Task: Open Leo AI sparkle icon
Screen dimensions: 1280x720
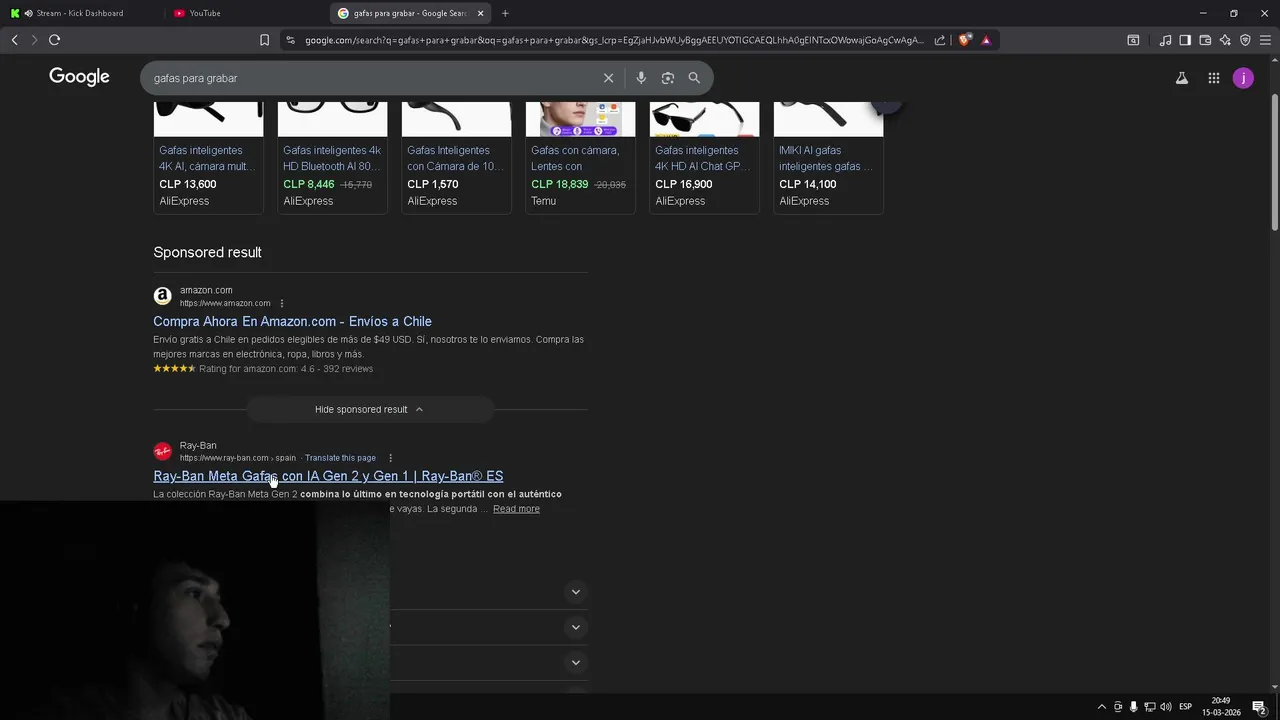Action: (x=1225, y=40)
